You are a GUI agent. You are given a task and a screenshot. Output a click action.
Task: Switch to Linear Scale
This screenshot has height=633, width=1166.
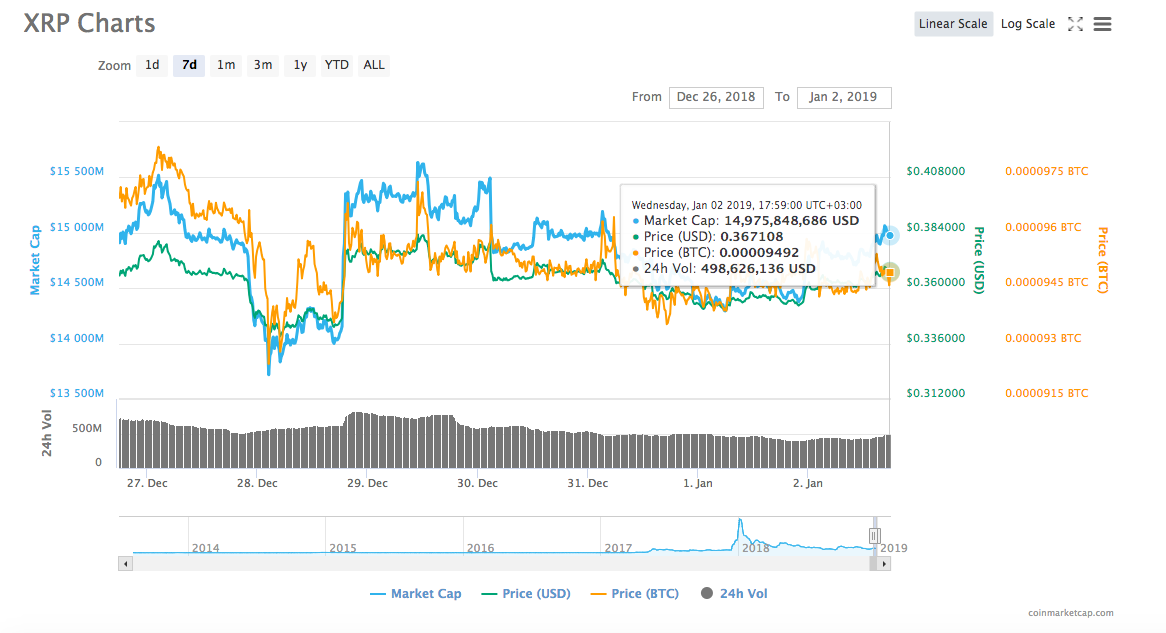tap(953, 24)
